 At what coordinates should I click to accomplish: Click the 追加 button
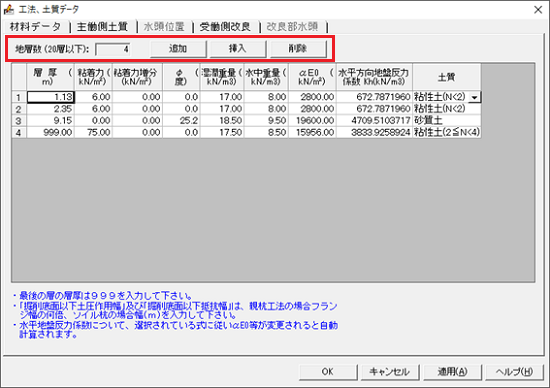click(x=178, y=49)
